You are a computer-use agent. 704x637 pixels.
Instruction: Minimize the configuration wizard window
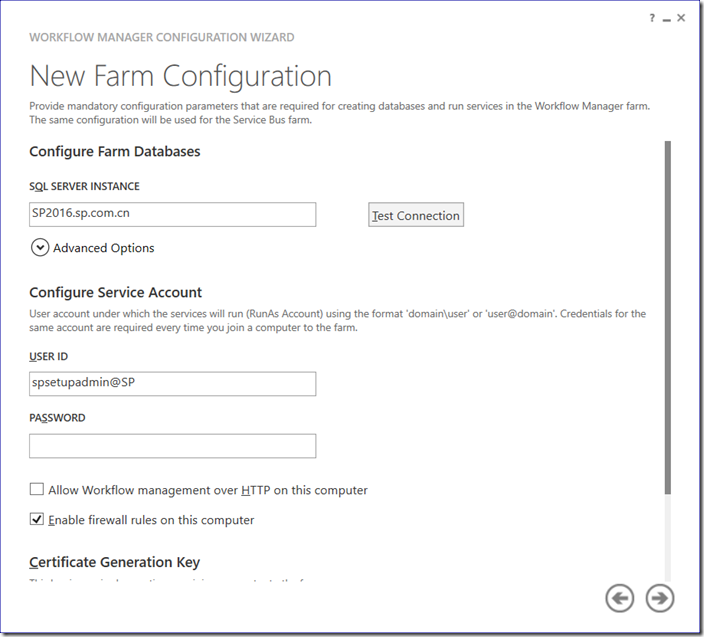[x=667, y=19]
